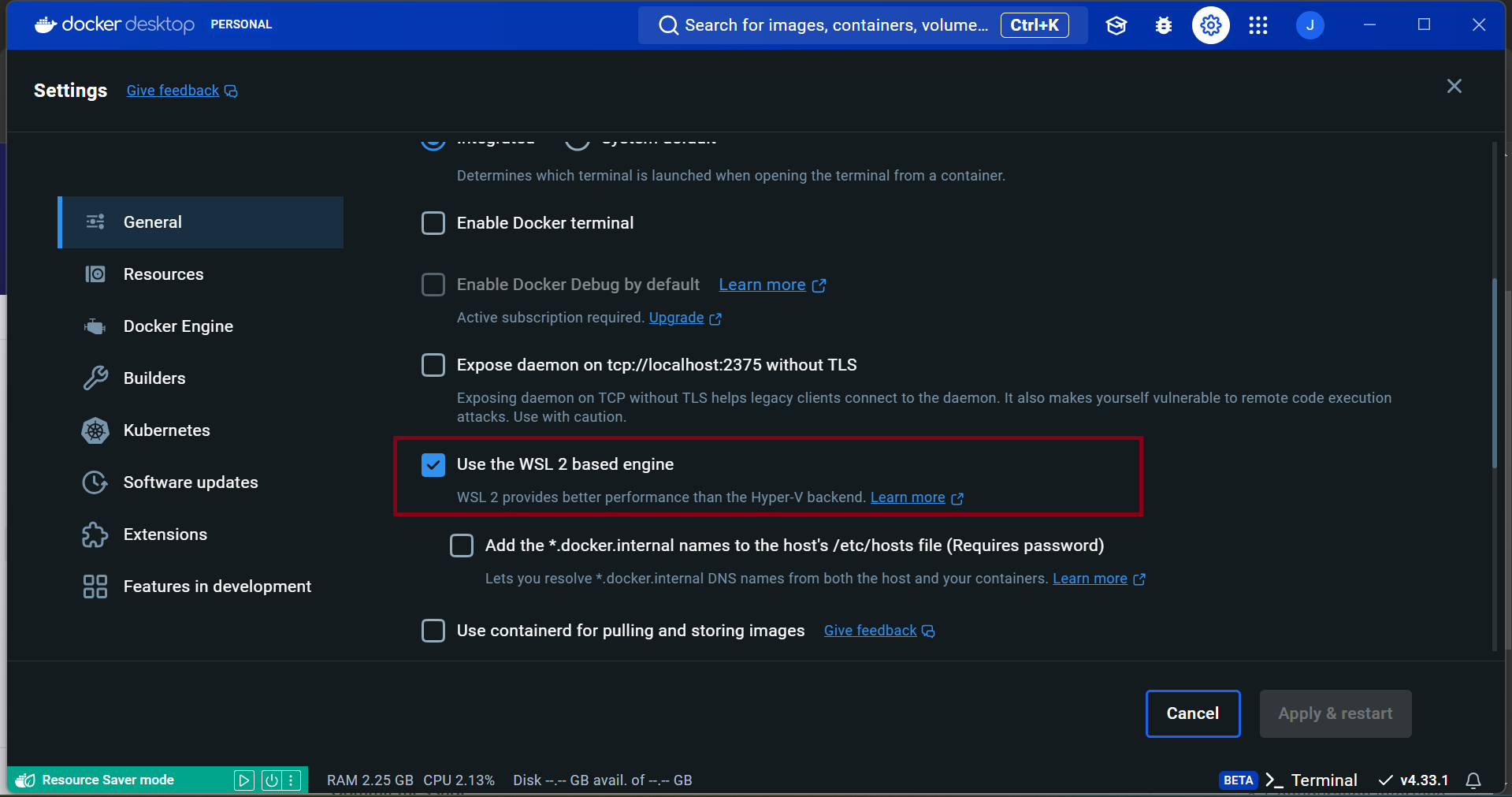
Task: Check Expose daemon on tcp://localhost:2375 checkbox
Action: click(433, 365)
